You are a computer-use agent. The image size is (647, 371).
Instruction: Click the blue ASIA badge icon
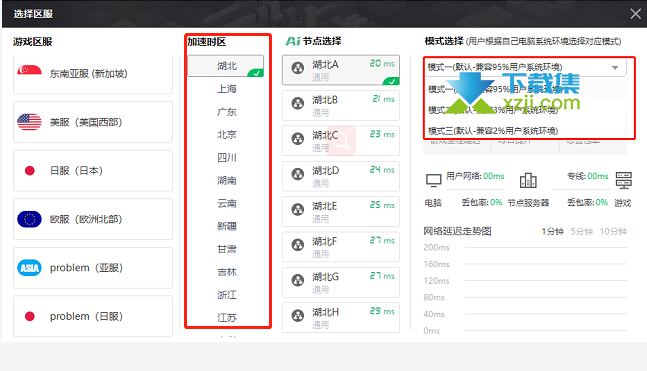click(x=29, y=268)
